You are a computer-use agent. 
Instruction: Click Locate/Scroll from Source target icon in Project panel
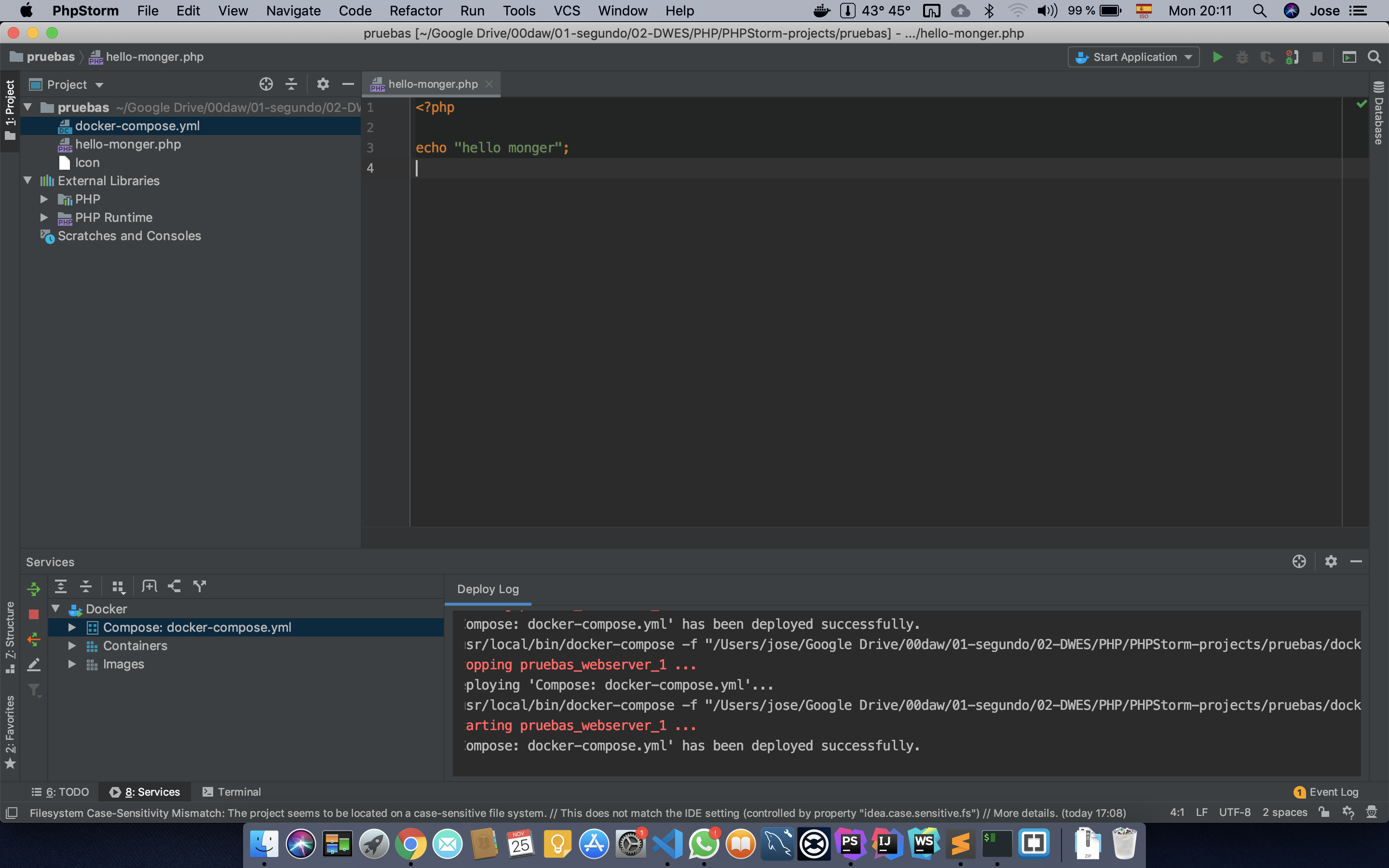pyautogui.click(x=266, y=84)
